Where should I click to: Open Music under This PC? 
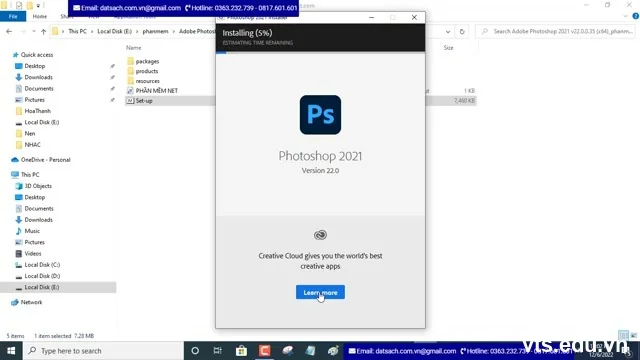click(32, 231)
